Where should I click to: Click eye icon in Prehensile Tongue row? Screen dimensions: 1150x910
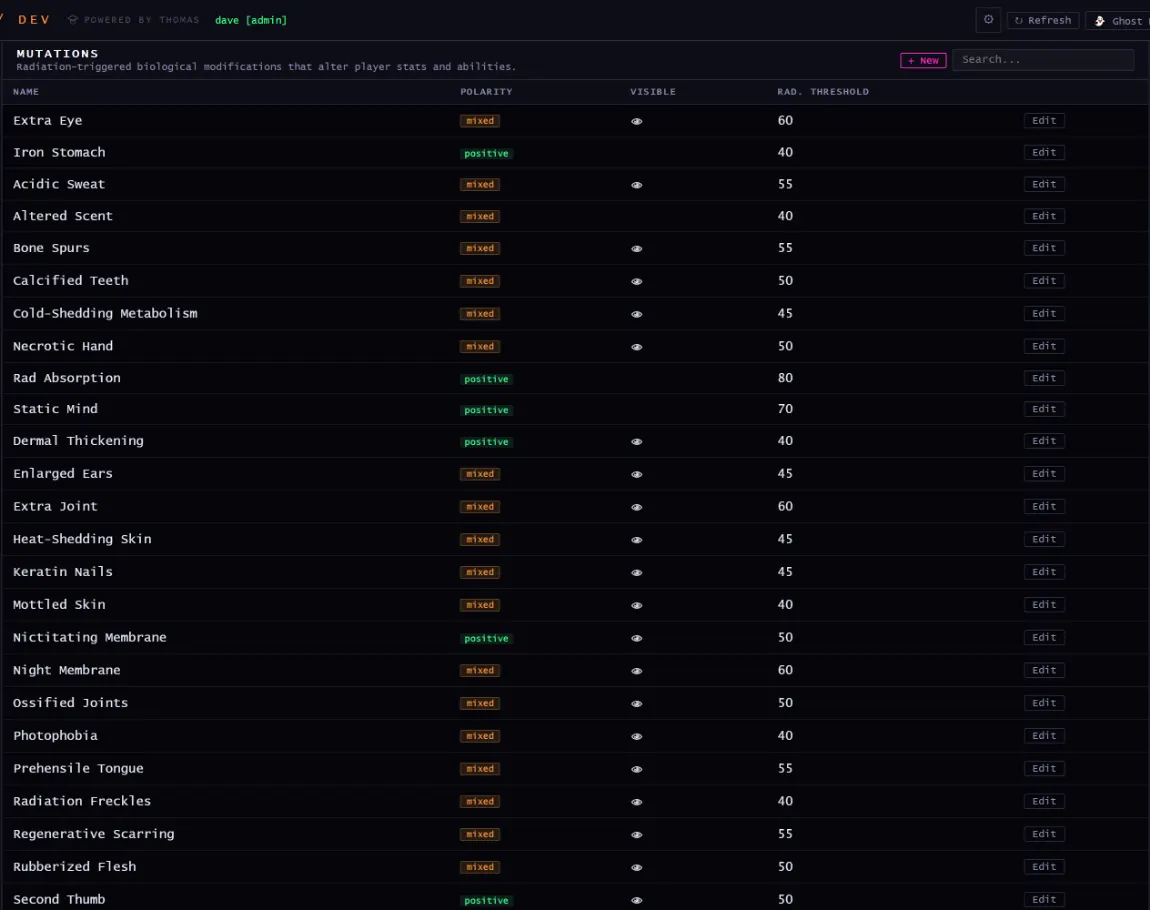pyautogui.click(x=636, y=769)
